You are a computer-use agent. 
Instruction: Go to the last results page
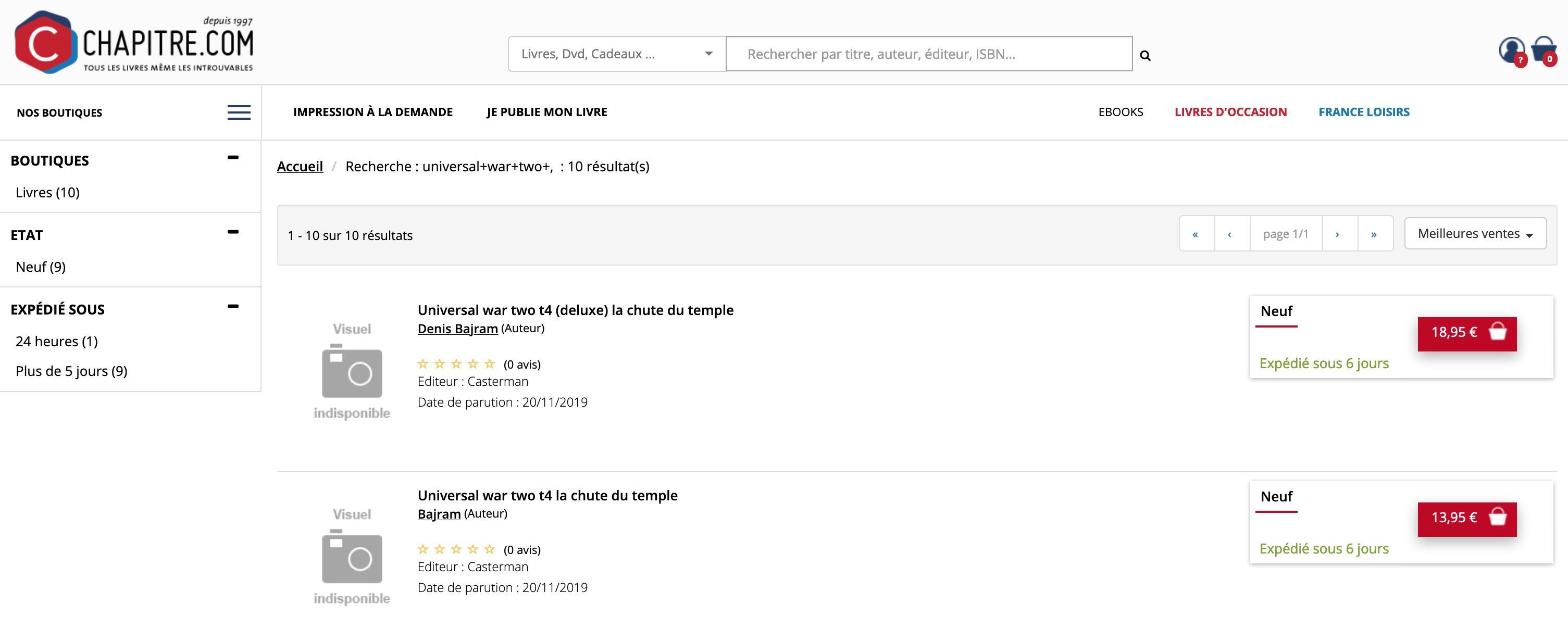click(1374, 234)
